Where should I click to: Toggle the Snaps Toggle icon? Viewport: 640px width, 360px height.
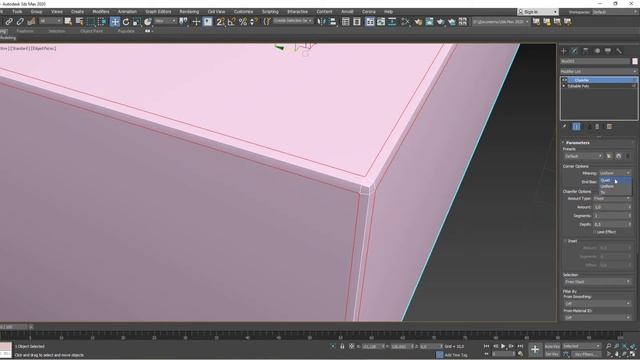(220, 22)
